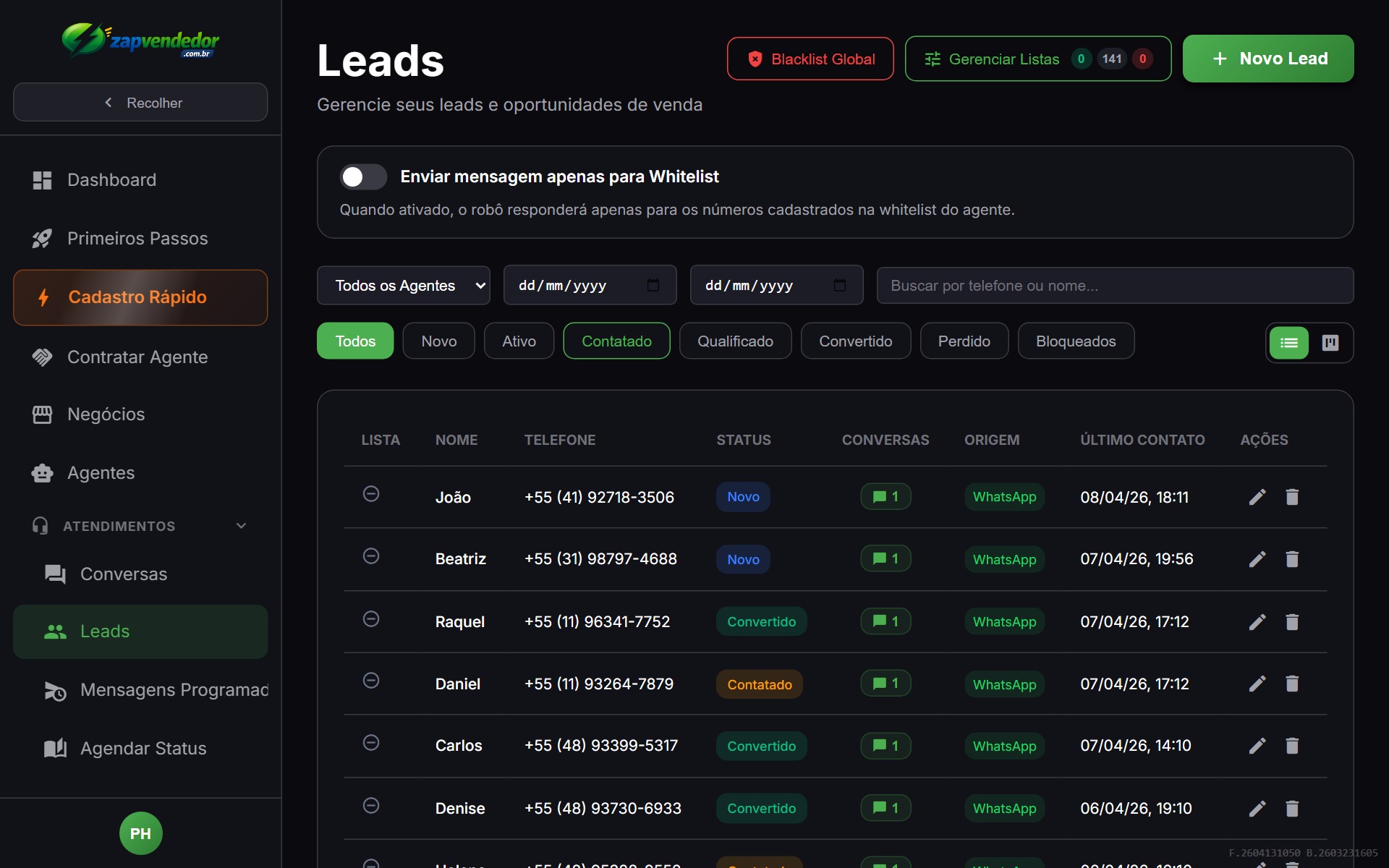Select the Convertido filter tab
1389x868 pixels.
[855, 341]
